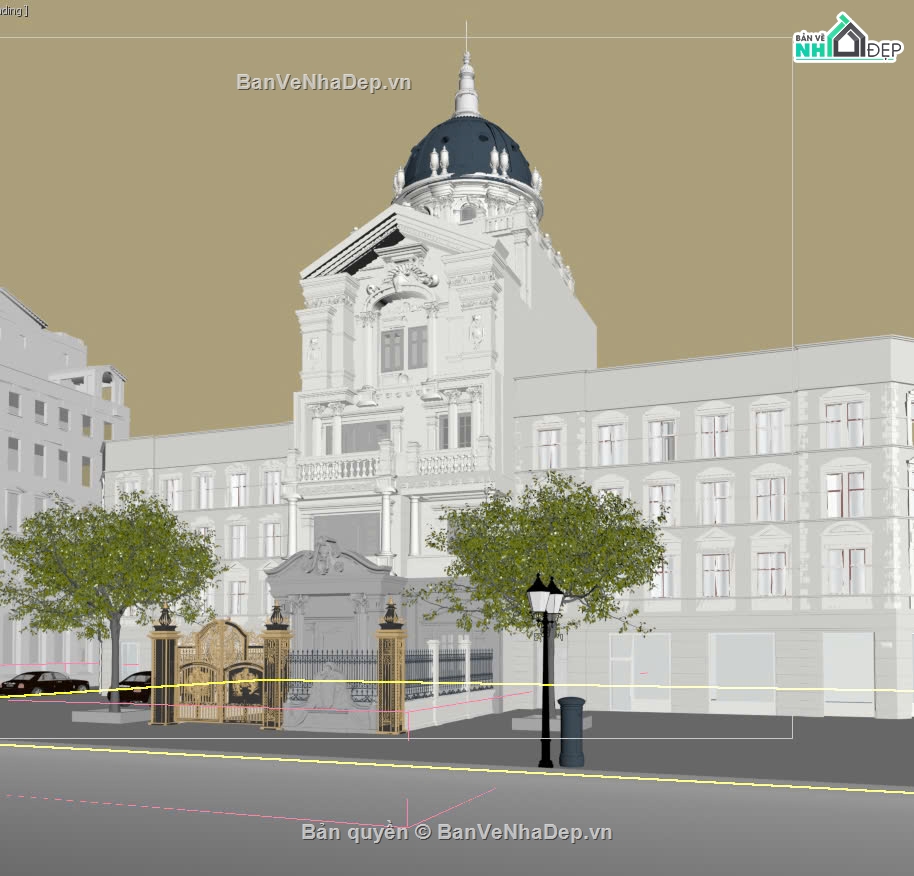Select the balcony balustrade above the entrance
The image size is (914, 876).
(x=338, y=468)
